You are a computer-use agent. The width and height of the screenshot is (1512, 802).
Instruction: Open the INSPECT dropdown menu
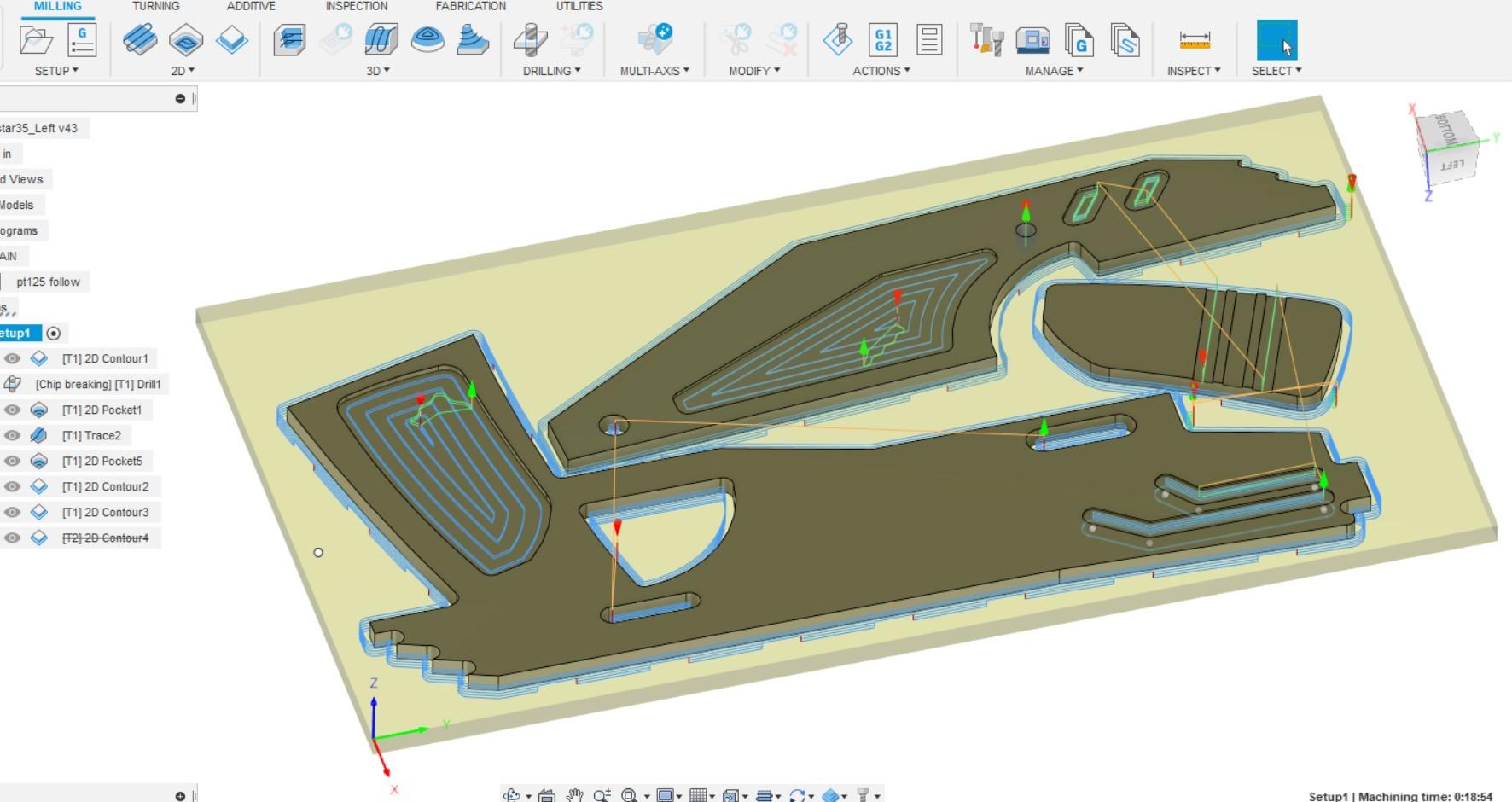[x=1195, y=71]
